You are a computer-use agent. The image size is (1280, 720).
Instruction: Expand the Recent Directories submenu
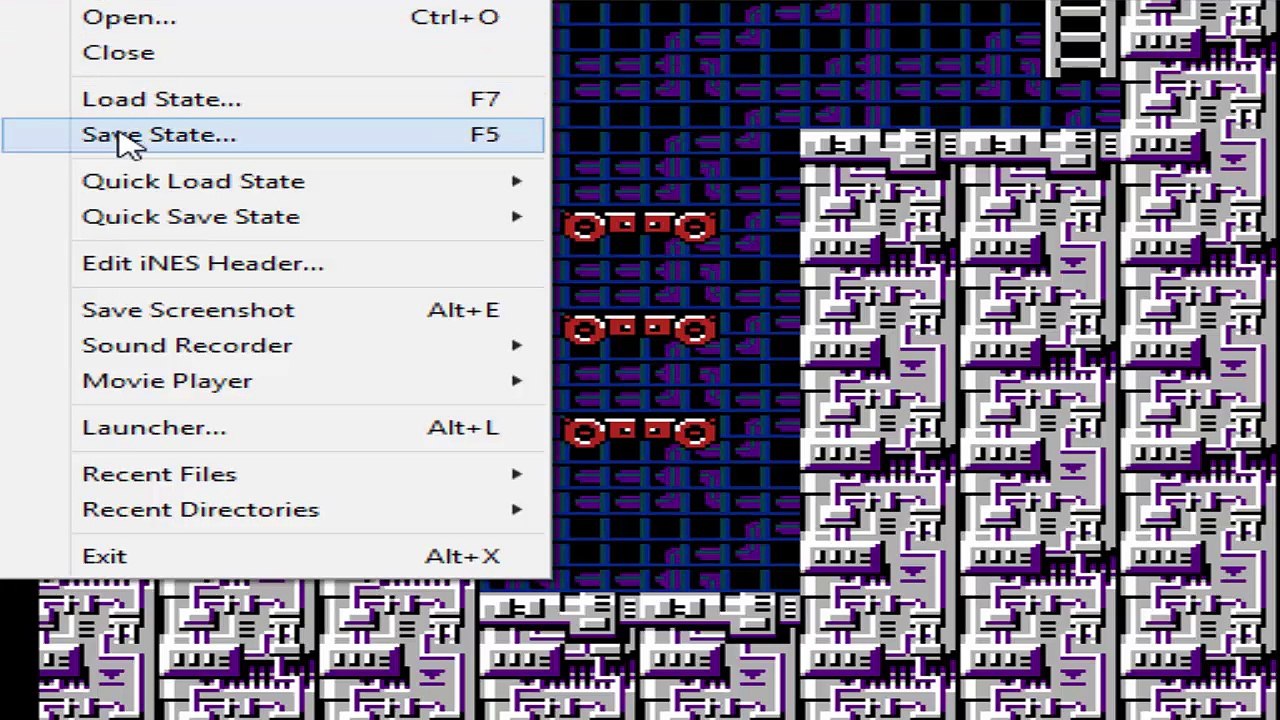[x=273, y=509]
